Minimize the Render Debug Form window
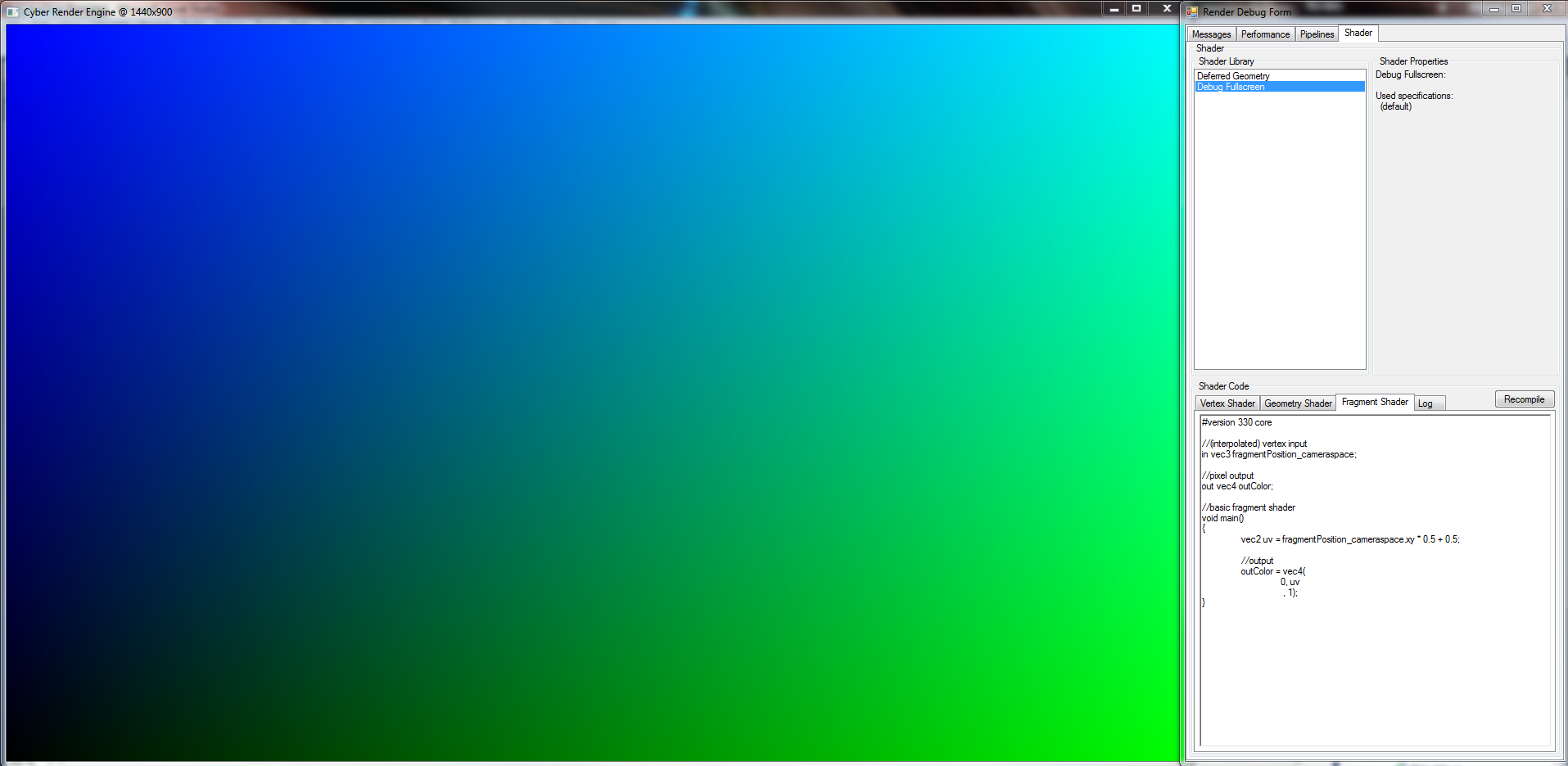 (1493, 9)
